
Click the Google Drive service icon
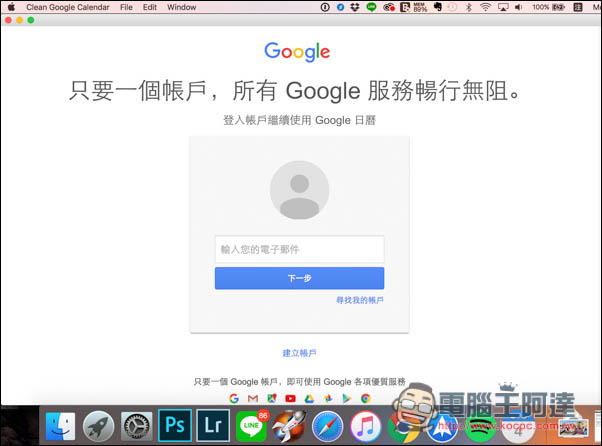point(309,398)
